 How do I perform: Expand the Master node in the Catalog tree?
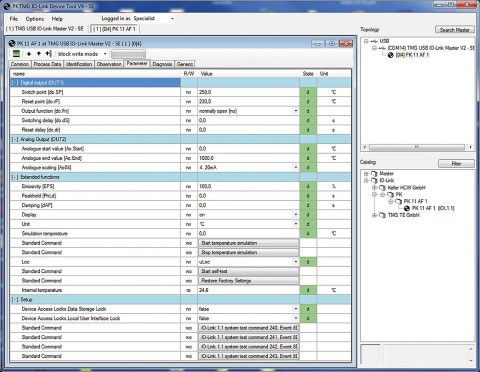coord(366,174)
